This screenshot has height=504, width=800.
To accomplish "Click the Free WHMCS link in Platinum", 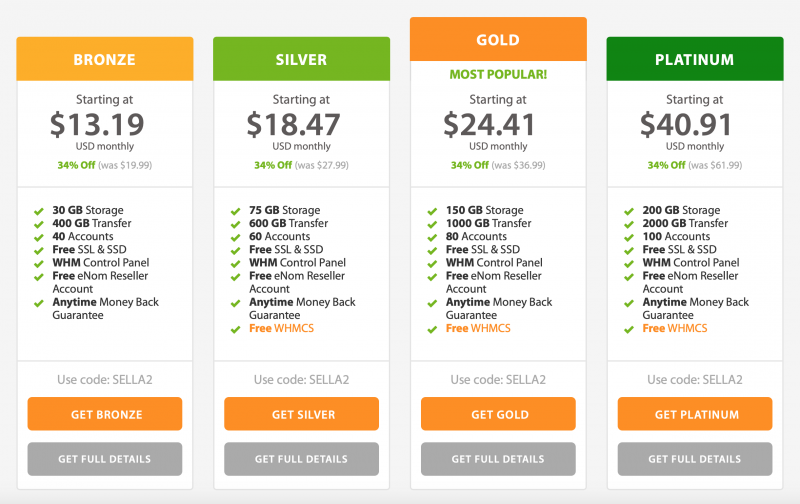I will tap(674, 328).
